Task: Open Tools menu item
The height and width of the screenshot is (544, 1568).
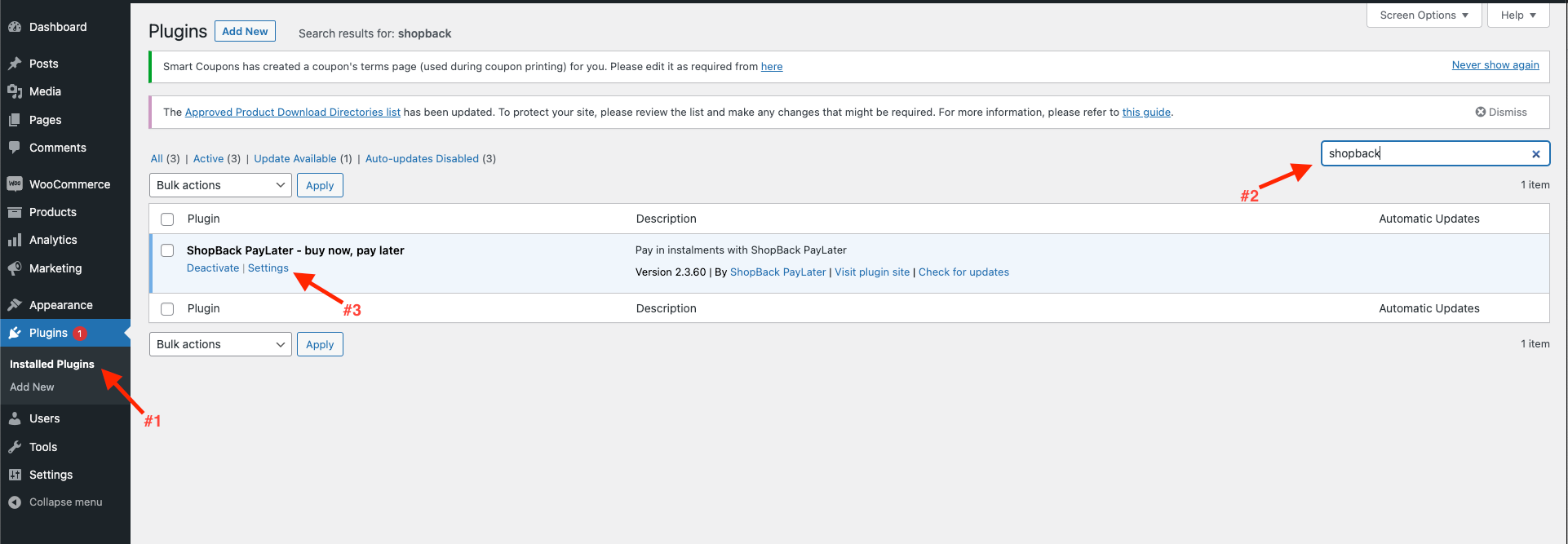Action: point(65,447)
